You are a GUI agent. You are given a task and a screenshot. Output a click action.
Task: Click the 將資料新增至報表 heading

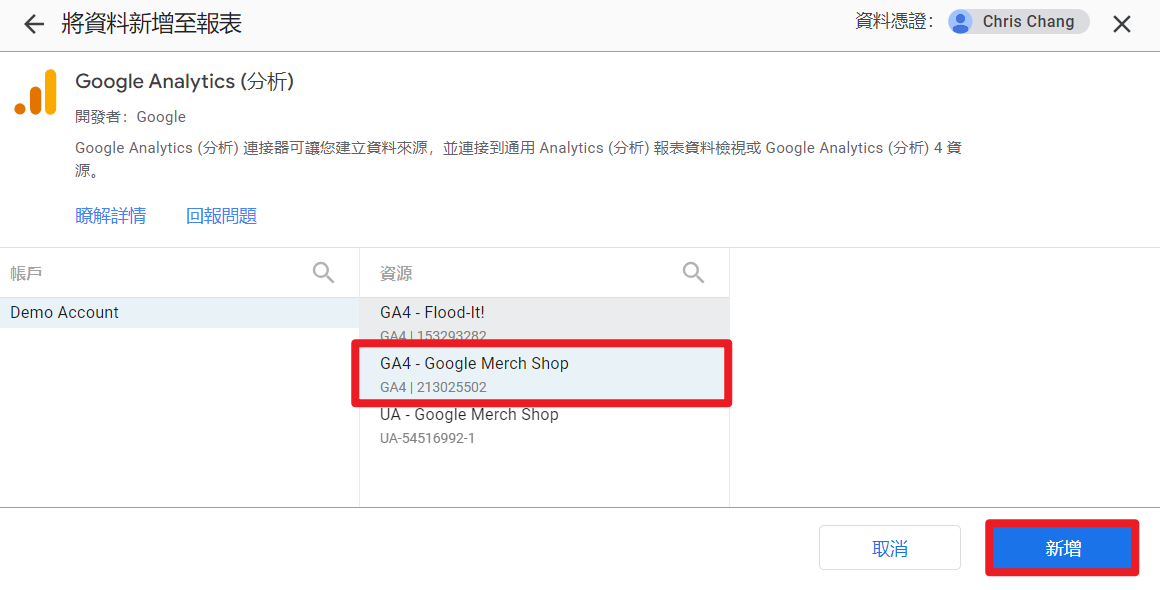[152, 24]
